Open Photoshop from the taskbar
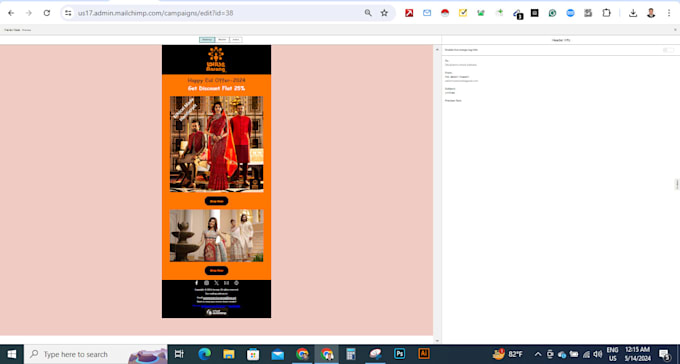The image size is (680, 364). coord(399,354)
